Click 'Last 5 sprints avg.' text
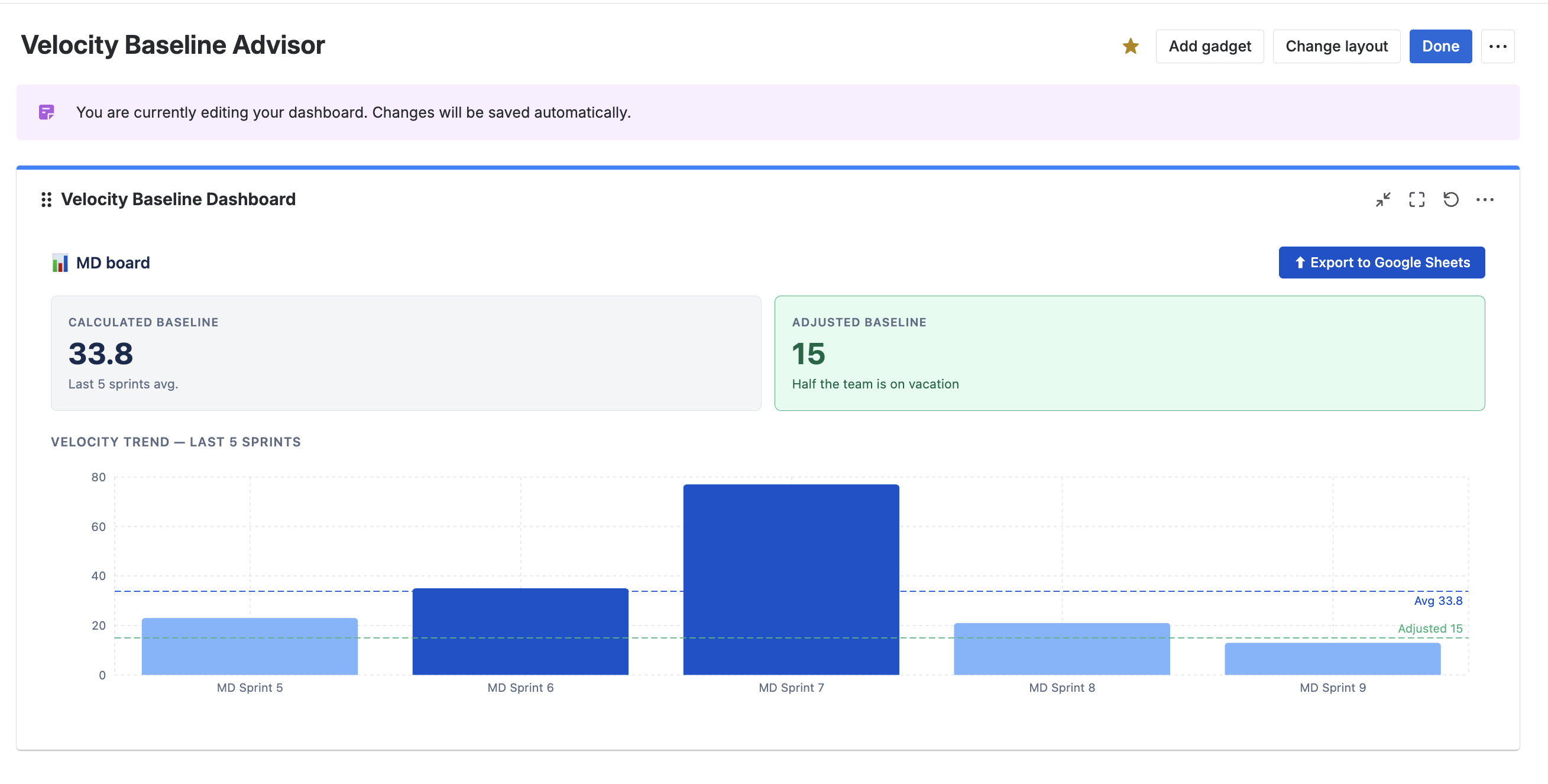 123,384
